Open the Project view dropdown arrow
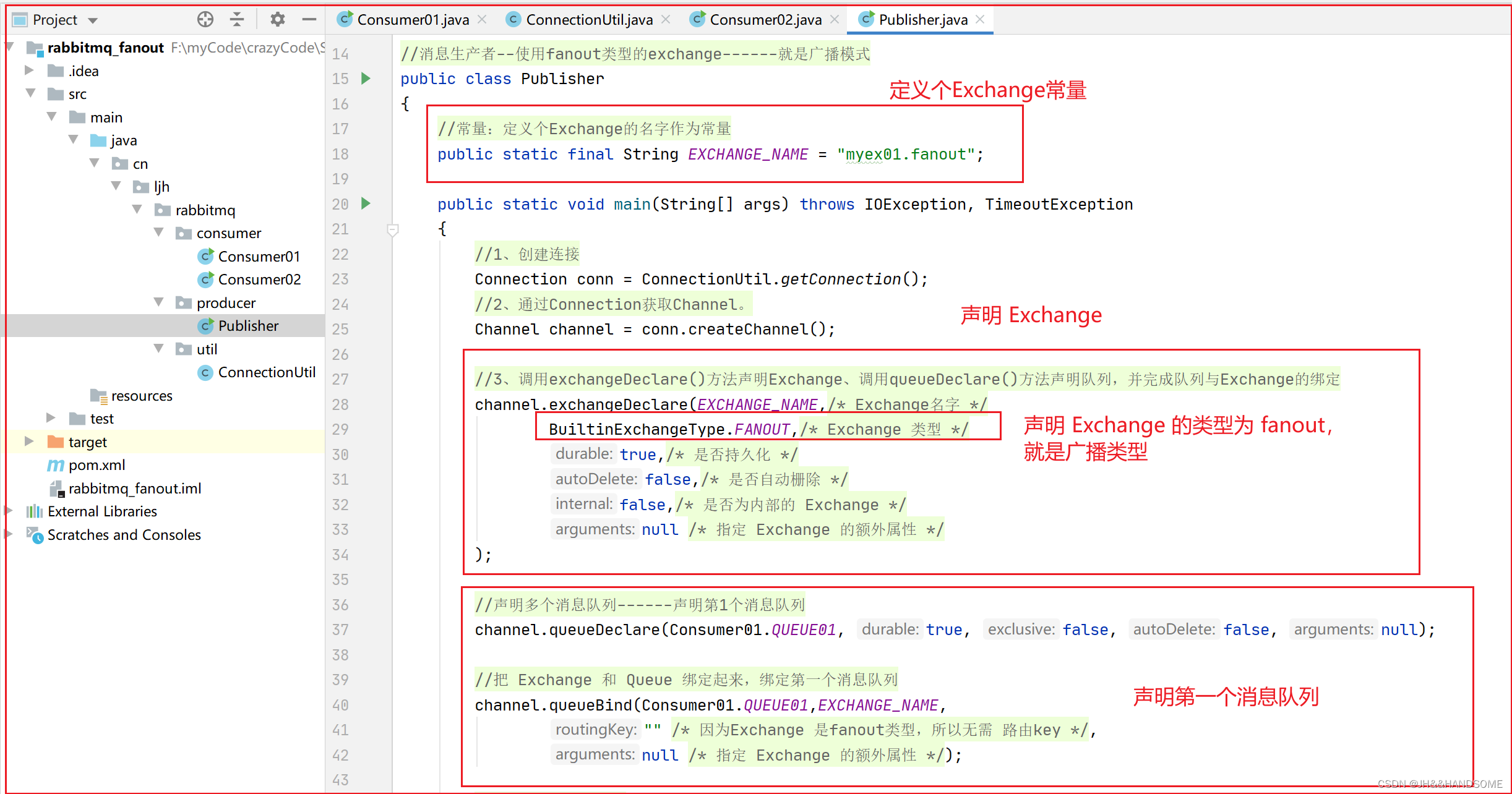This screenshot has width=1512, height=794. click(x=93, y=20)
